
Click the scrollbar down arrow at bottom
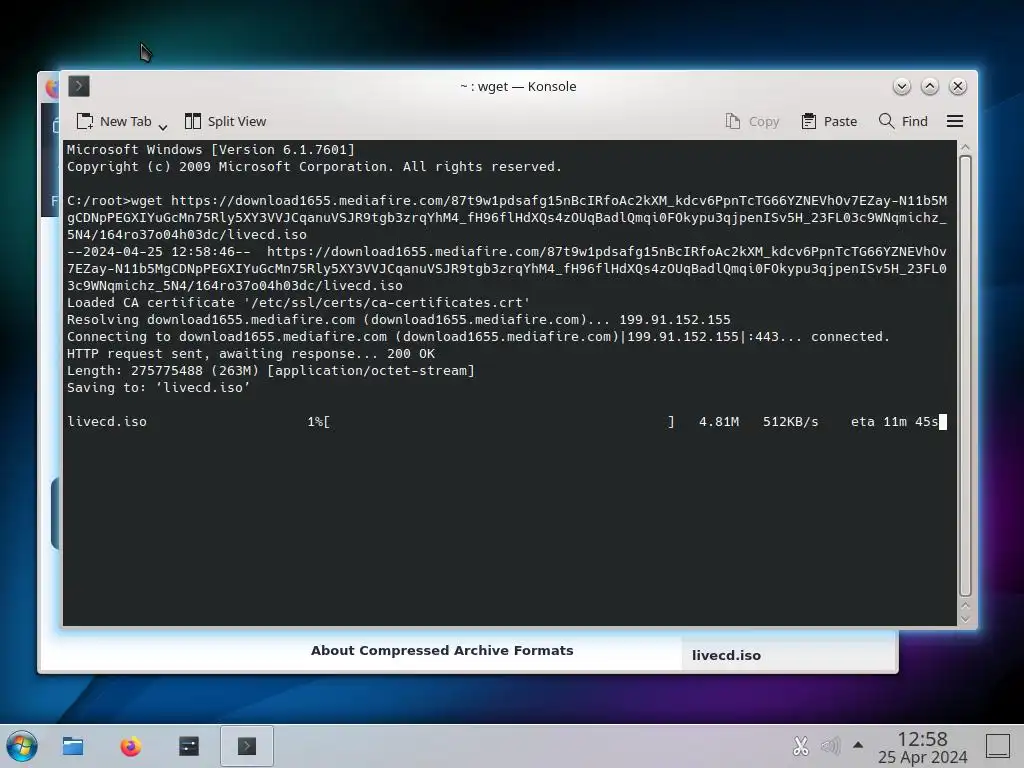tap(965, 619)
